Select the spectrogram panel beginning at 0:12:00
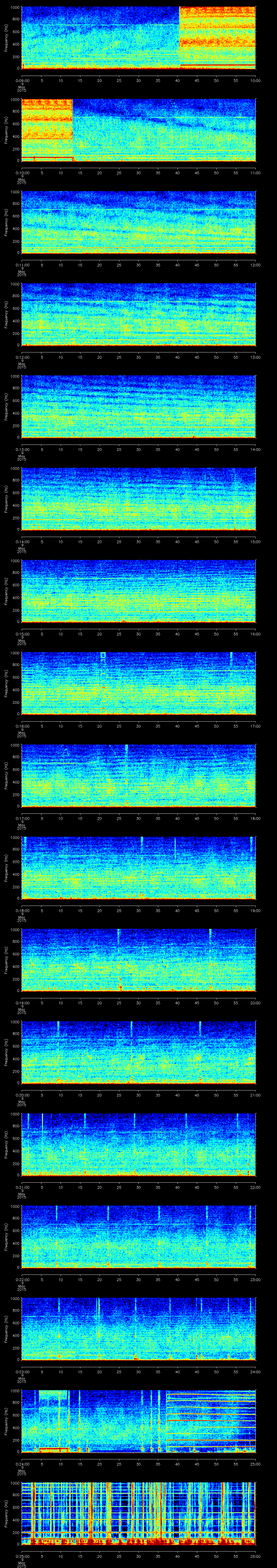Image resolution: width=277 pixels, height=1568 pixels. [139, 314]
